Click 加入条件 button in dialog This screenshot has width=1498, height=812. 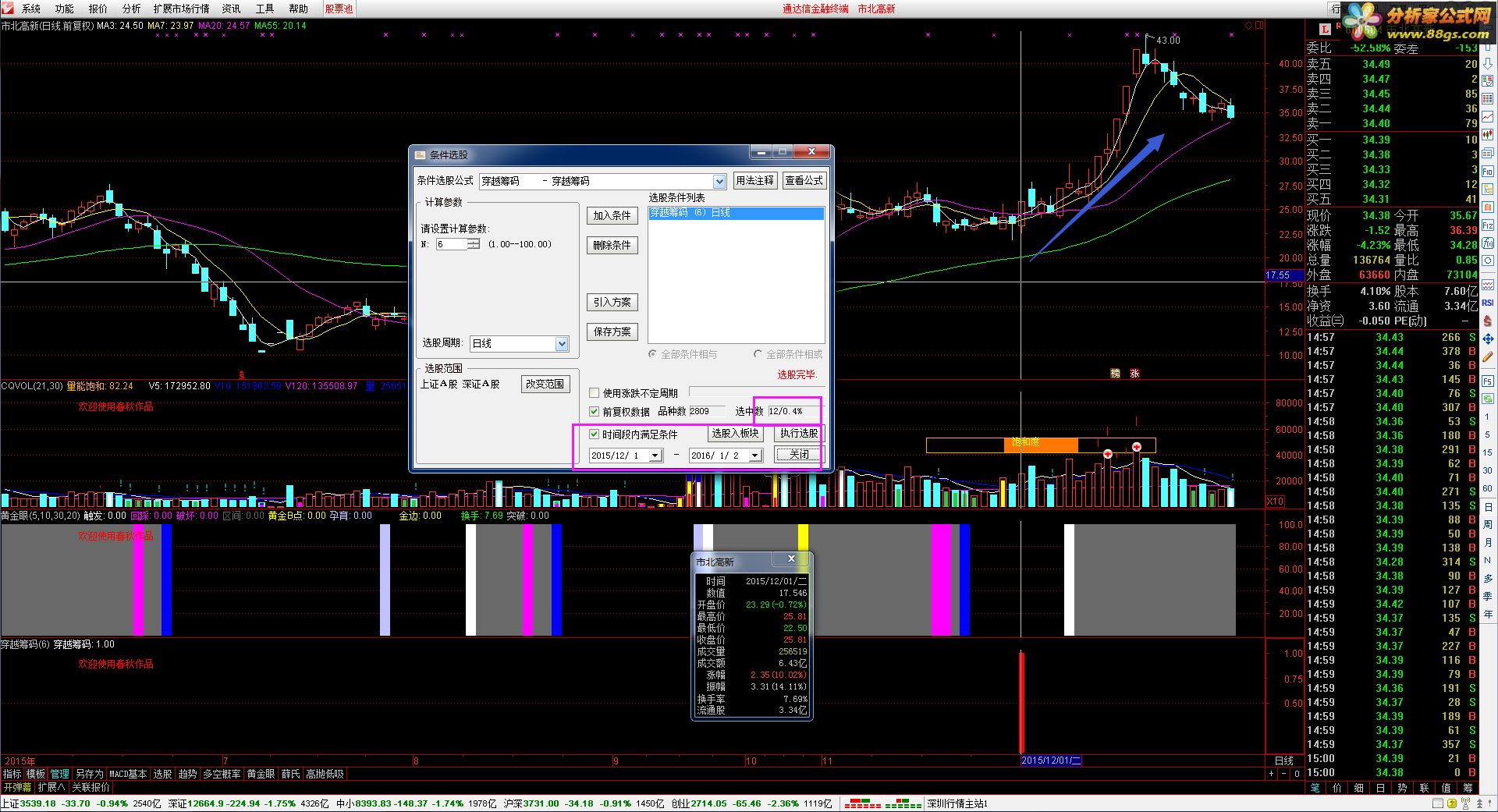coord(612,216)
